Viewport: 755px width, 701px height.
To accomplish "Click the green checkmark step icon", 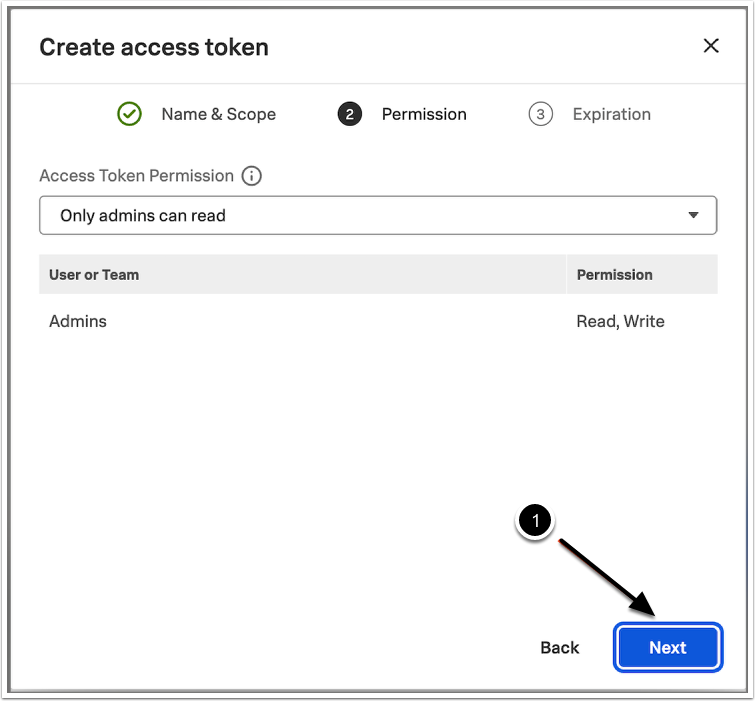I will (x=130, y=114).
